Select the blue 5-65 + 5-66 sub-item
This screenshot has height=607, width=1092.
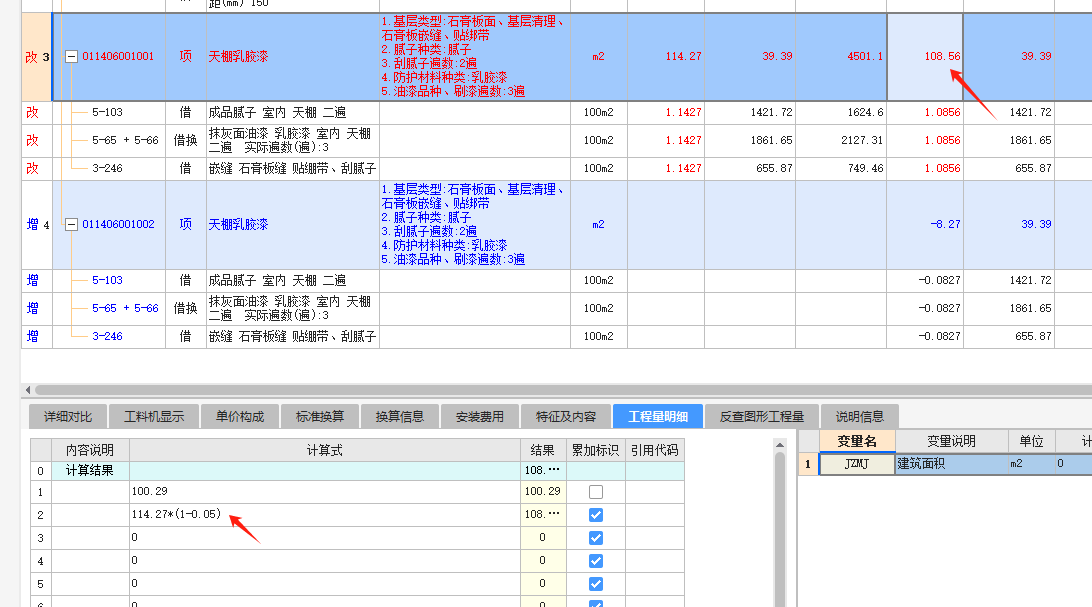[125, 308]
